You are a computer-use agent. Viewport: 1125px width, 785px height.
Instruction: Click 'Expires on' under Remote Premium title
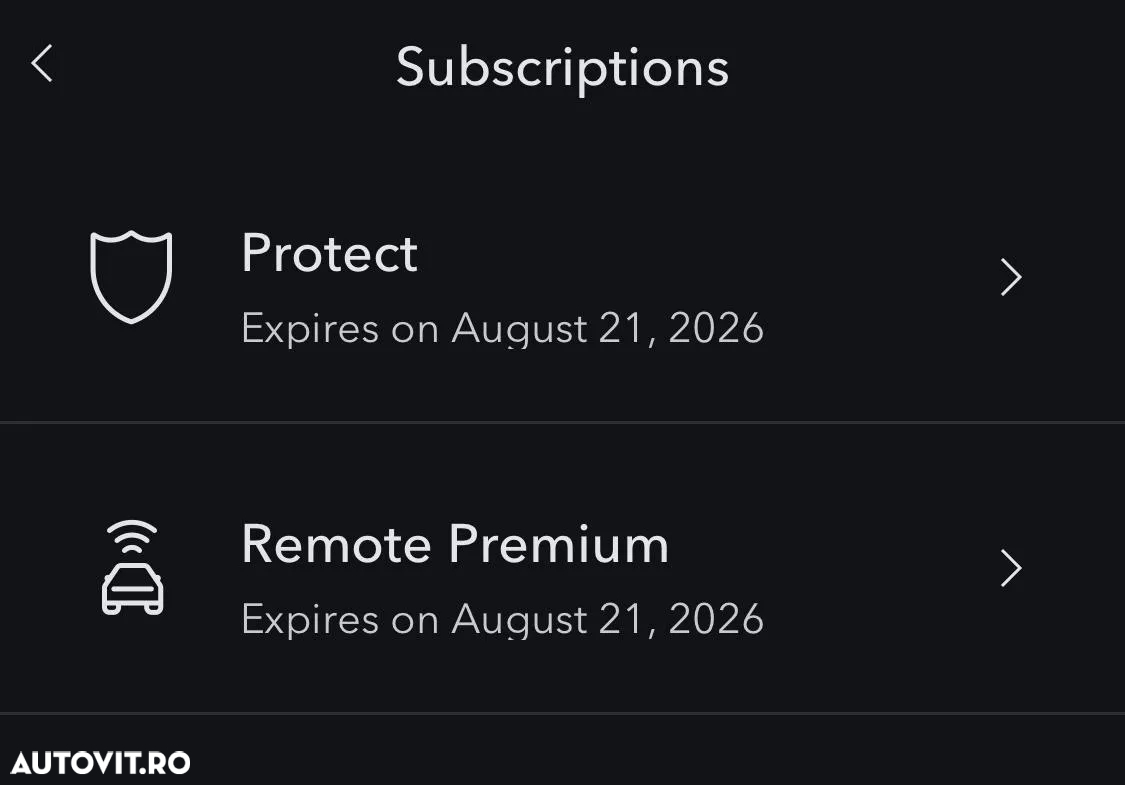340,620
